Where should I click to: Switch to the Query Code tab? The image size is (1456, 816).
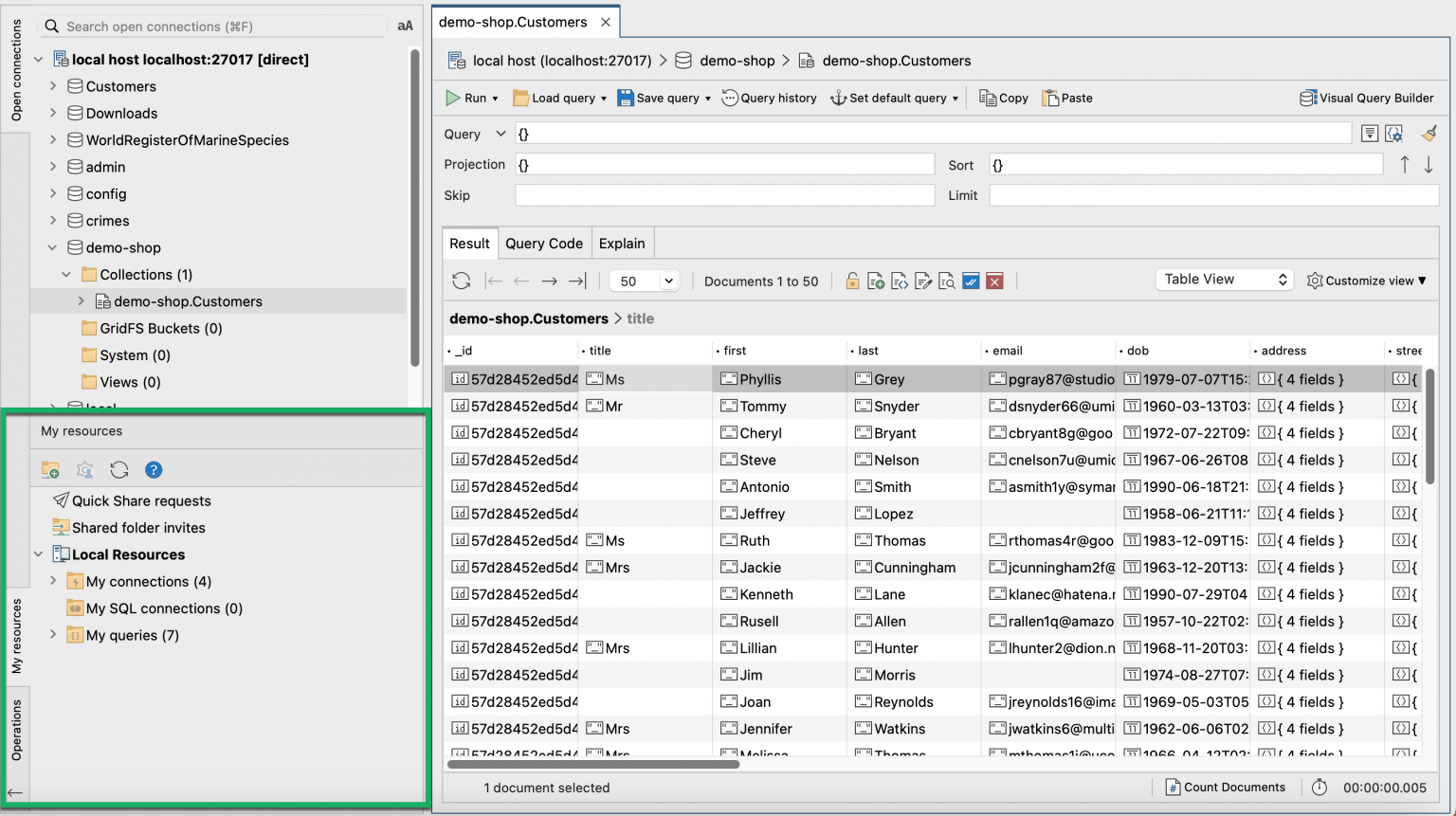[544, 244]
